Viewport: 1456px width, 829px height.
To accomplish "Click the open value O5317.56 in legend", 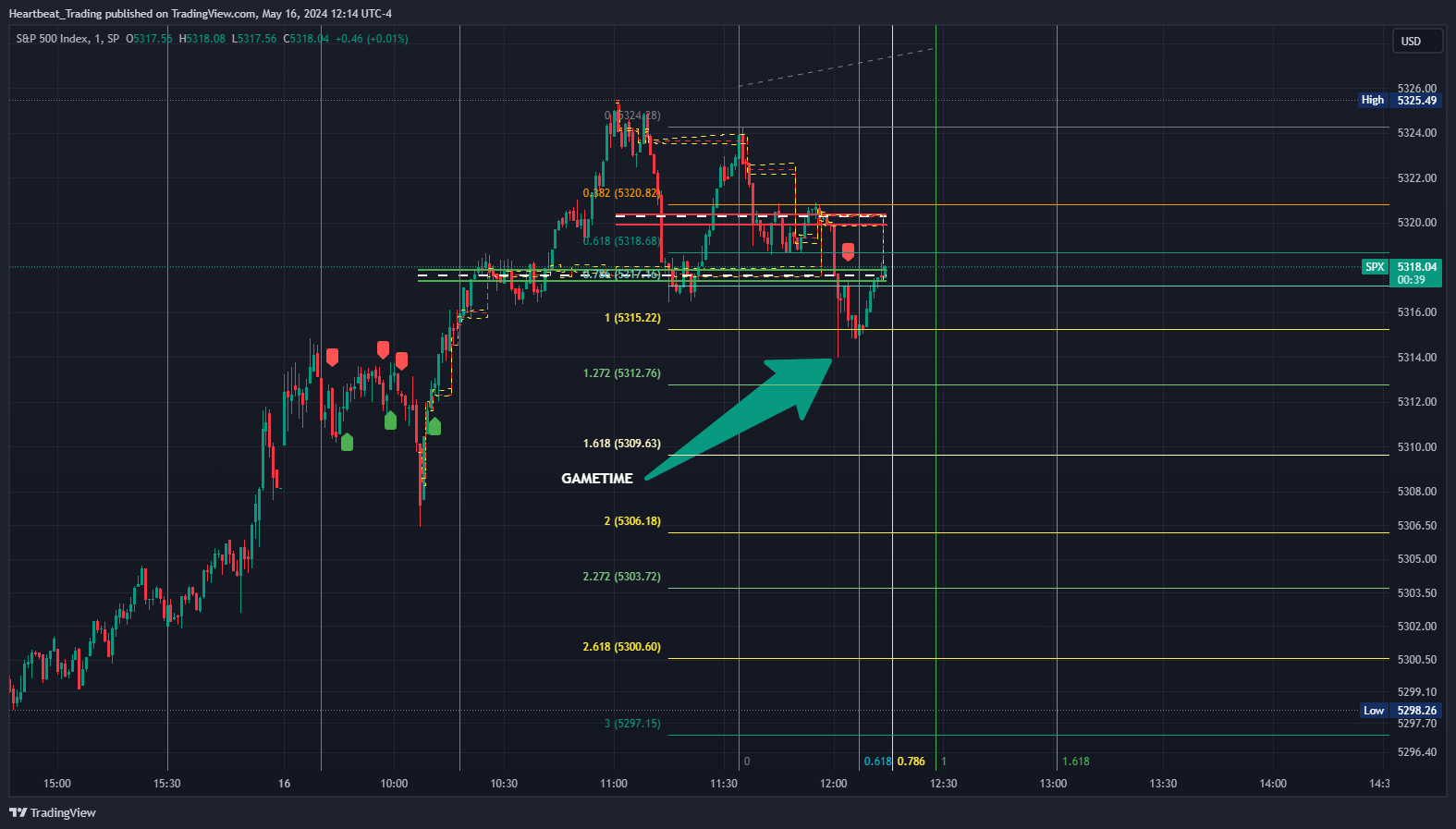I will pyautogui.click(x=150, y=39).
